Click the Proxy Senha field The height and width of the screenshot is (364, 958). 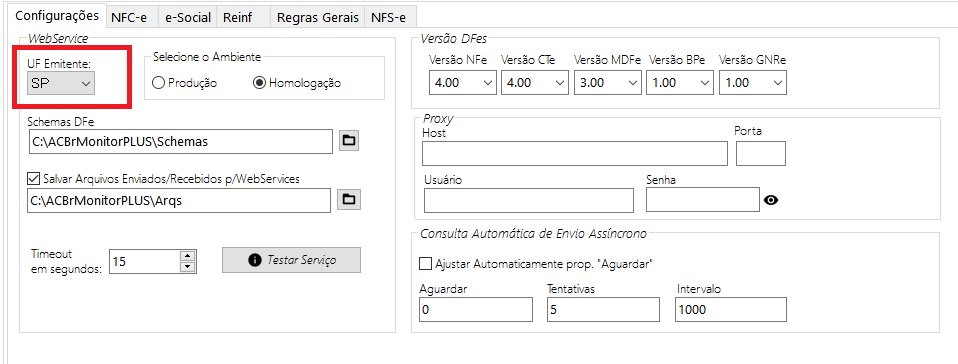(703, 200)
